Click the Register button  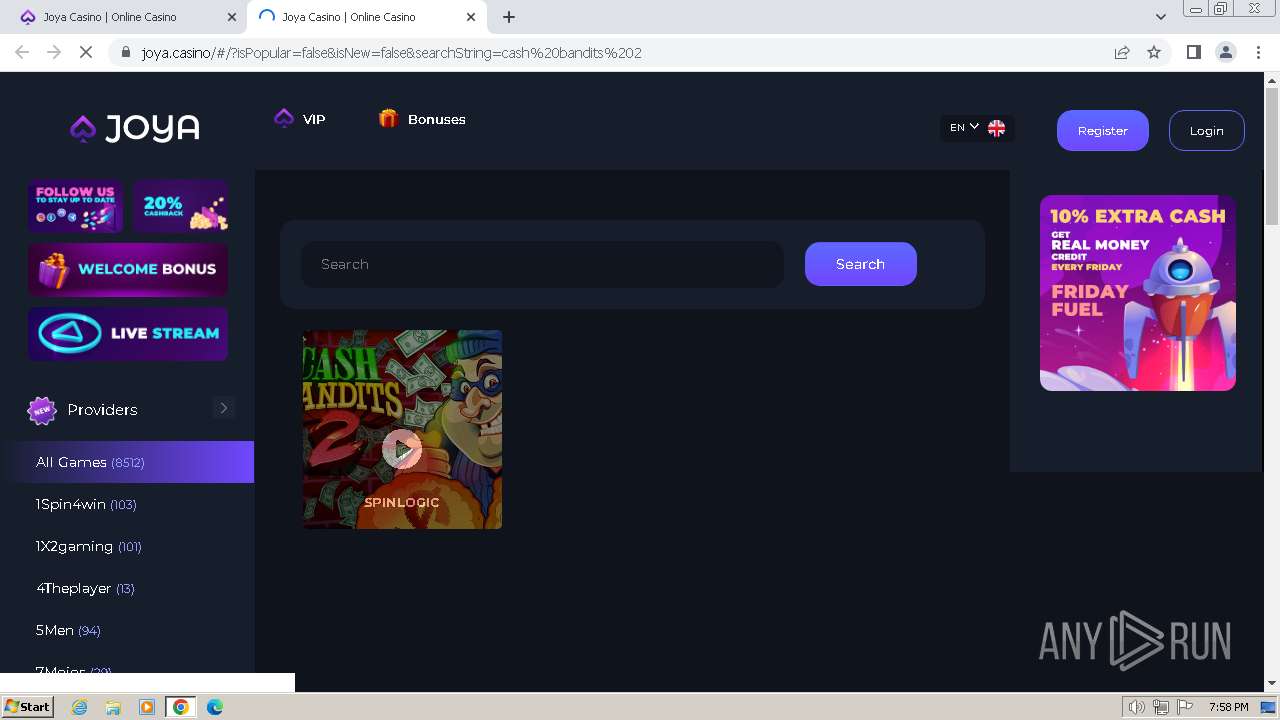tap(1102, 130)
